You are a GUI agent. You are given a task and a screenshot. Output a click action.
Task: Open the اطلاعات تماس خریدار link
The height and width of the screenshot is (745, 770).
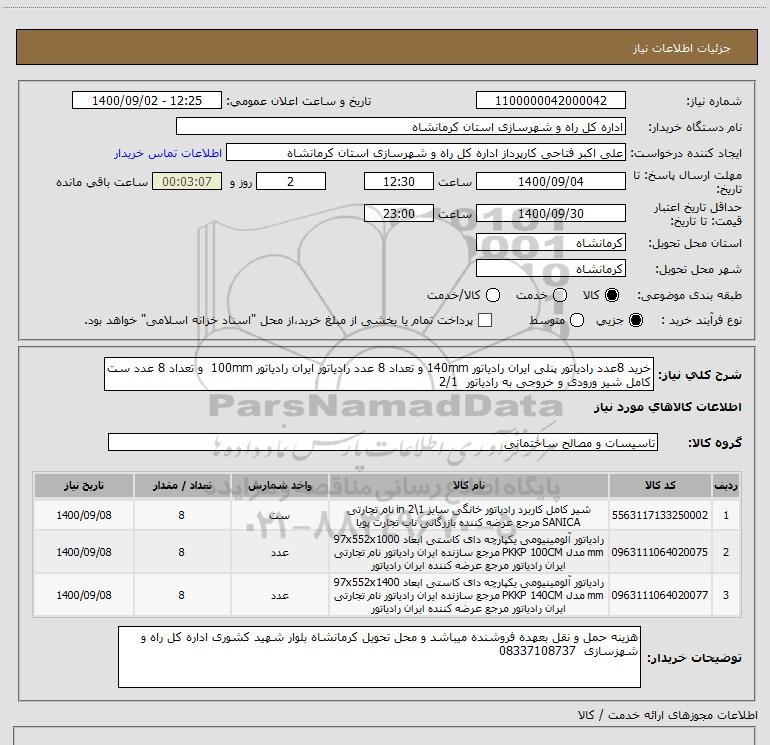click(x=168, y=153)
